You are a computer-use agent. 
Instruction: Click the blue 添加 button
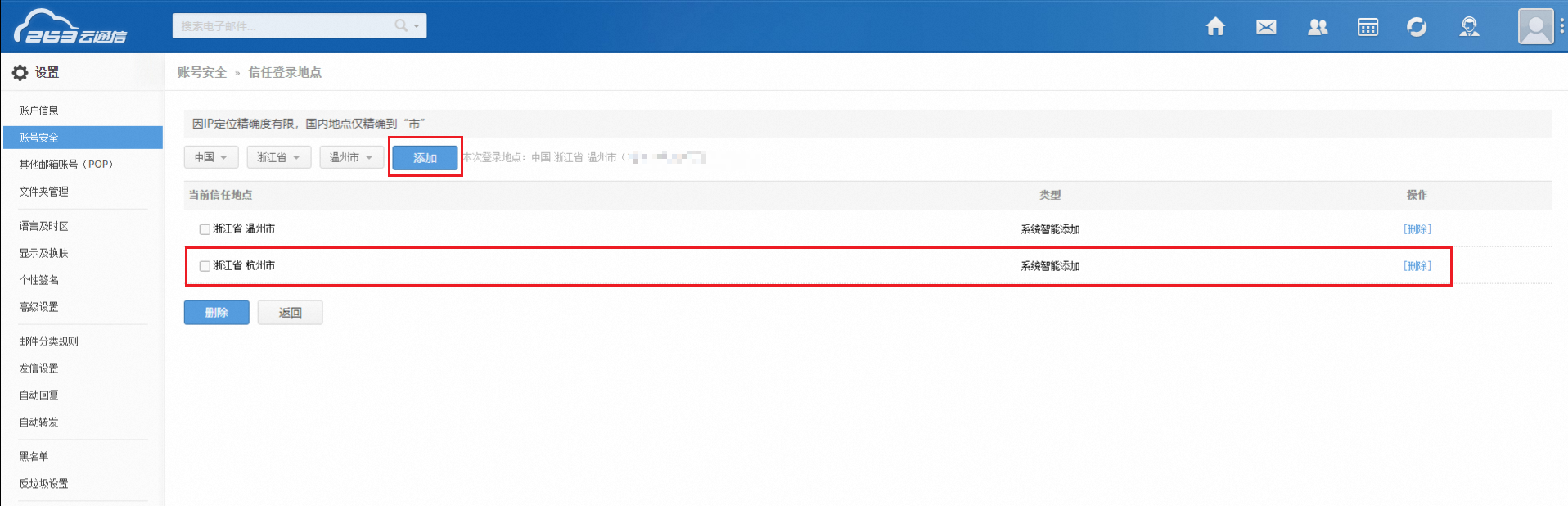click(425, 158)
